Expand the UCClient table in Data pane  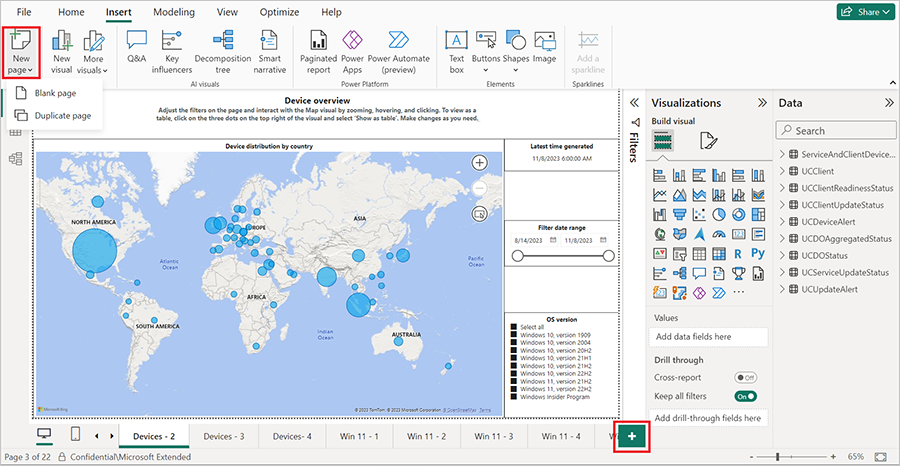[781, 171]
